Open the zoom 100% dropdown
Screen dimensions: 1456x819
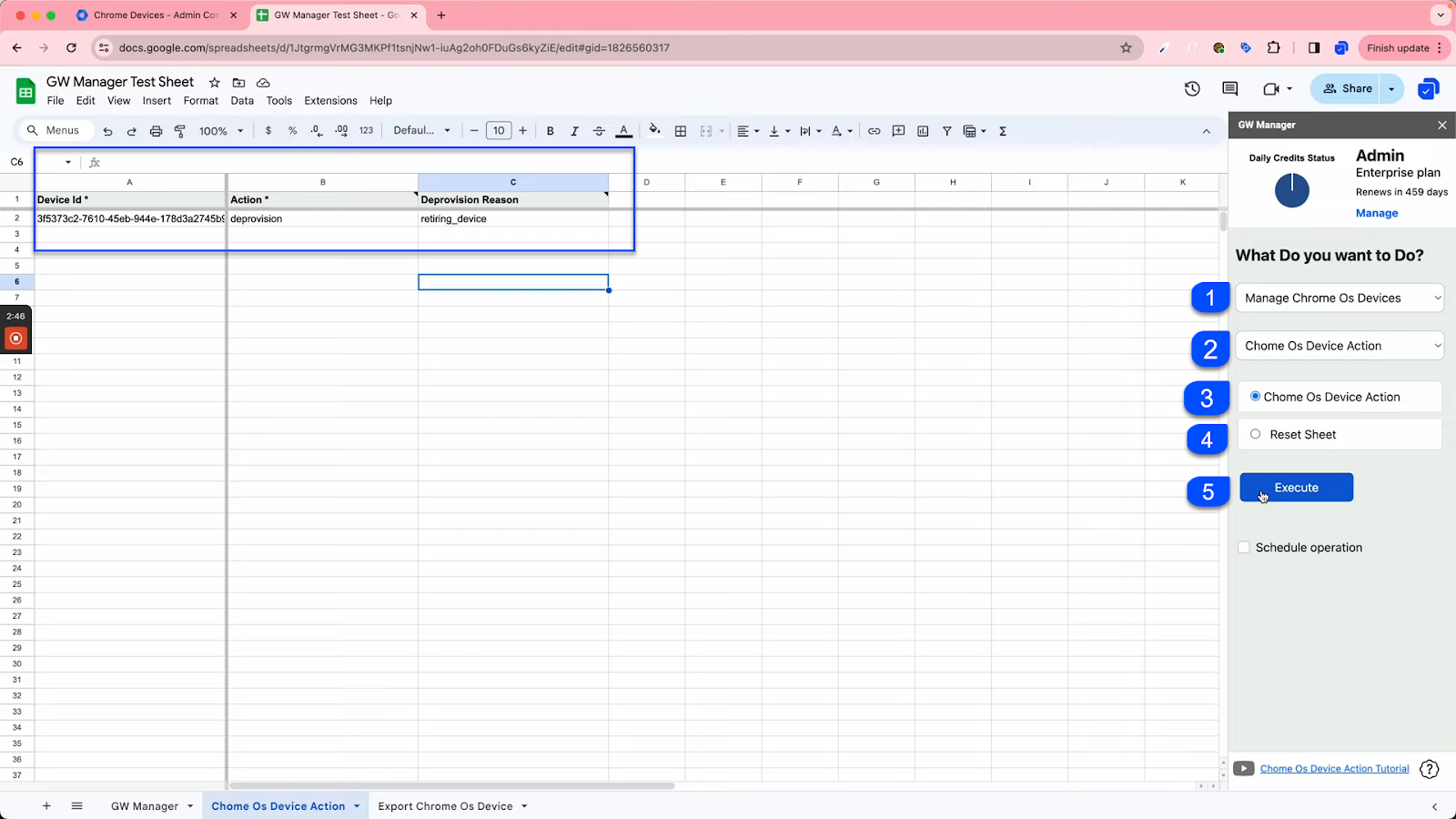221,131
